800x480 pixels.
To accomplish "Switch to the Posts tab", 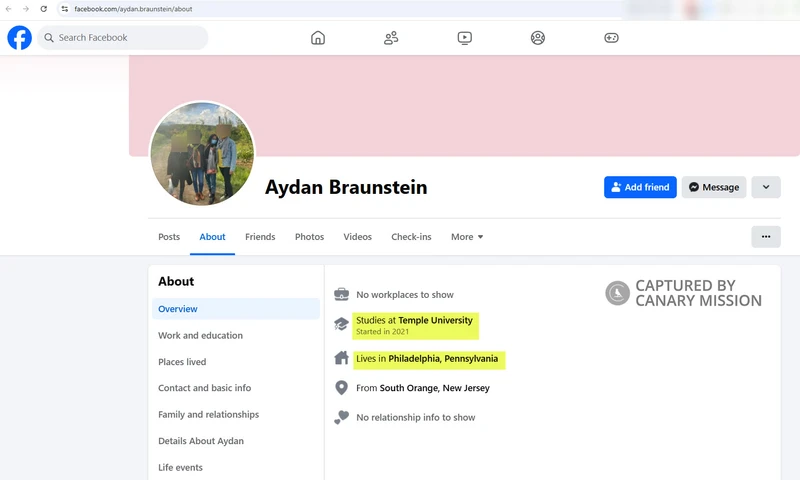I will [x=169, y=237].
